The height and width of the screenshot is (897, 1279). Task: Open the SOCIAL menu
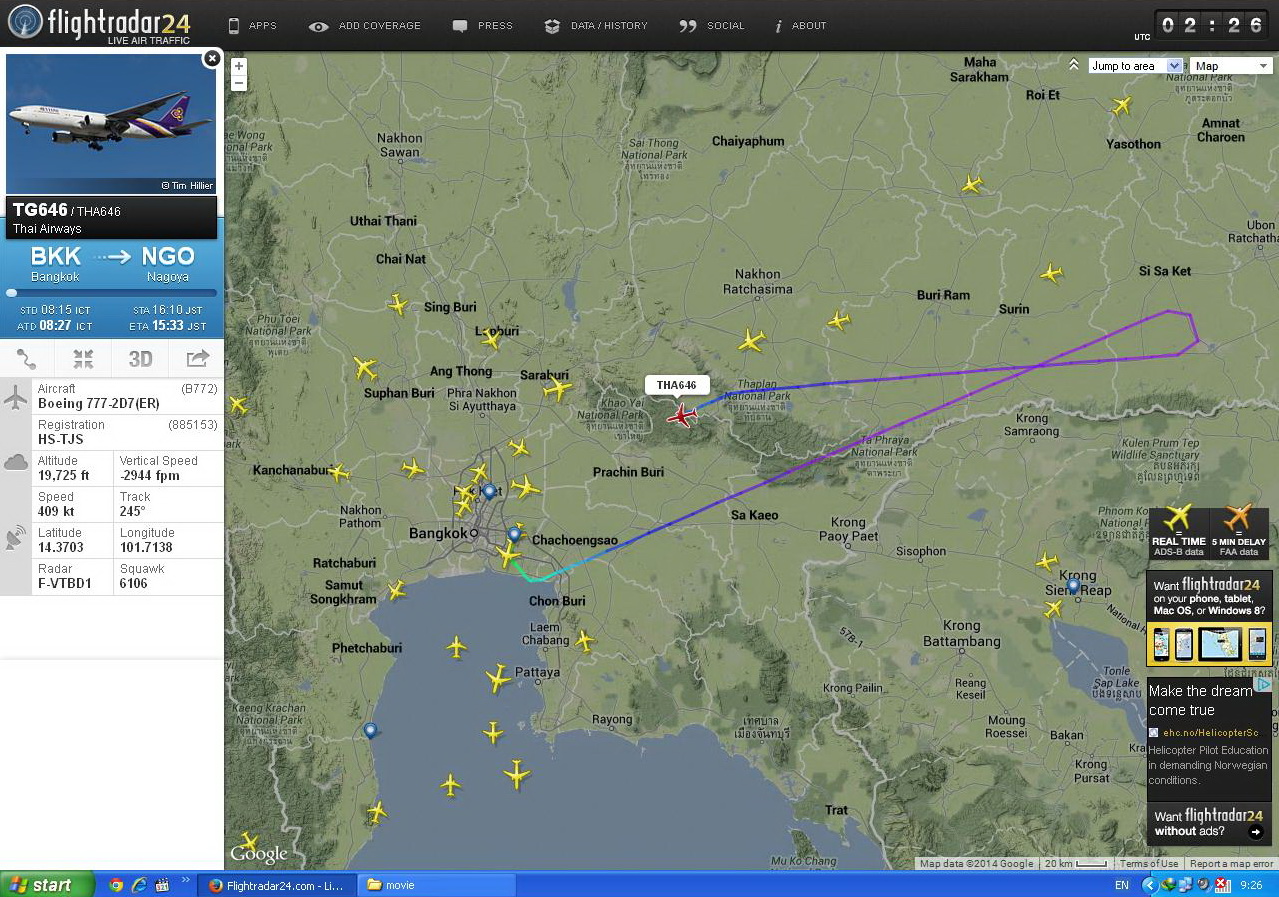[x=712, y=26]
